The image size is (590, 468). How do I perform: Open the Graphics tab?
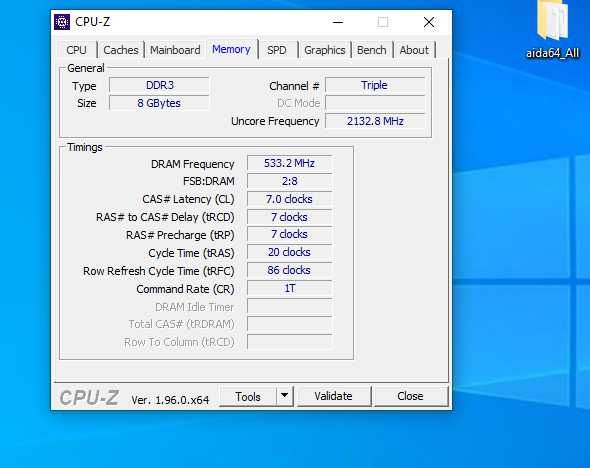[x=325, y=50]
